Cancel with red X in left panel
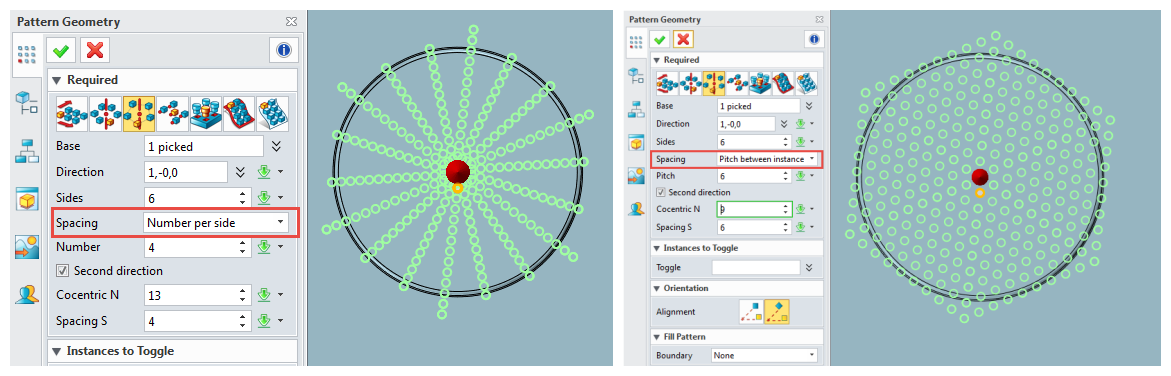The width and height of the screenshot is (1171, 376). (95, 51)
